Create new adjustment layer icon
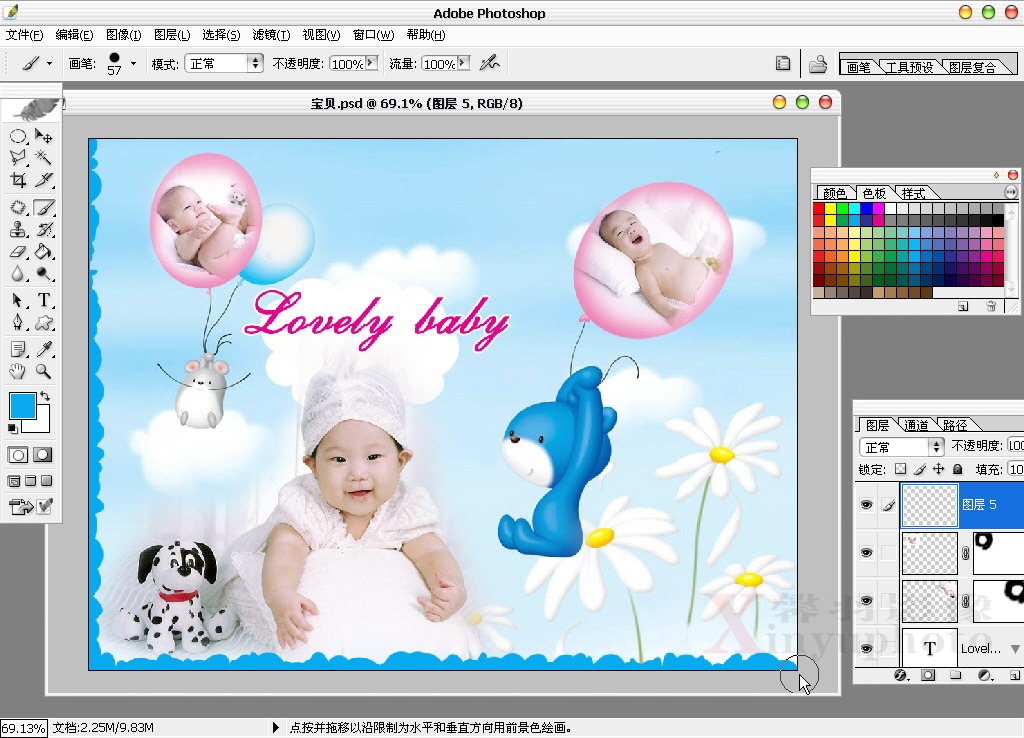 point(984,675)
